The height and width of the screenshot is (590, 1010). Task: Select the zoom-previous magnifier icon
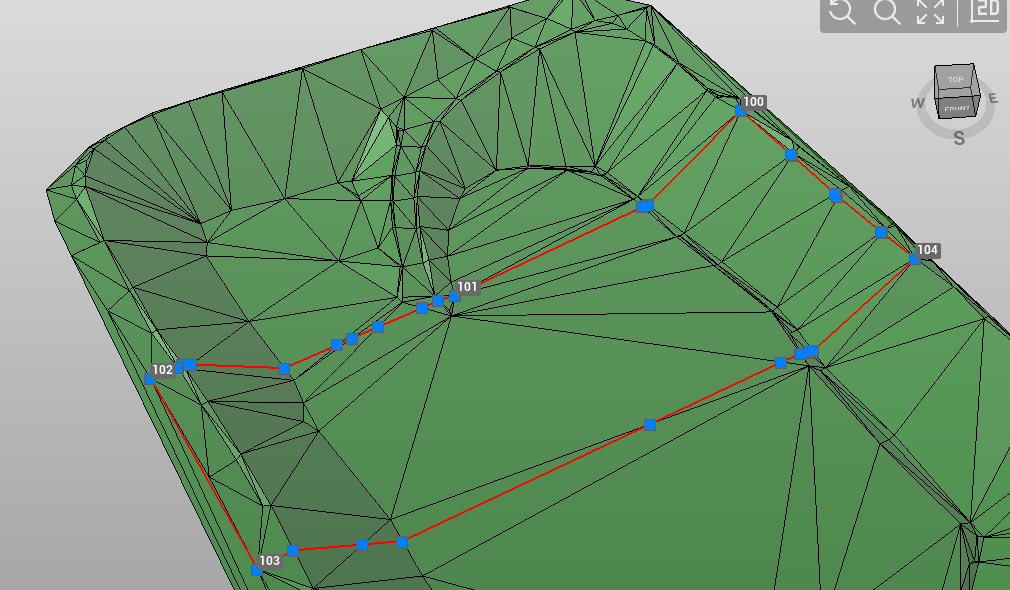point(843,14)
